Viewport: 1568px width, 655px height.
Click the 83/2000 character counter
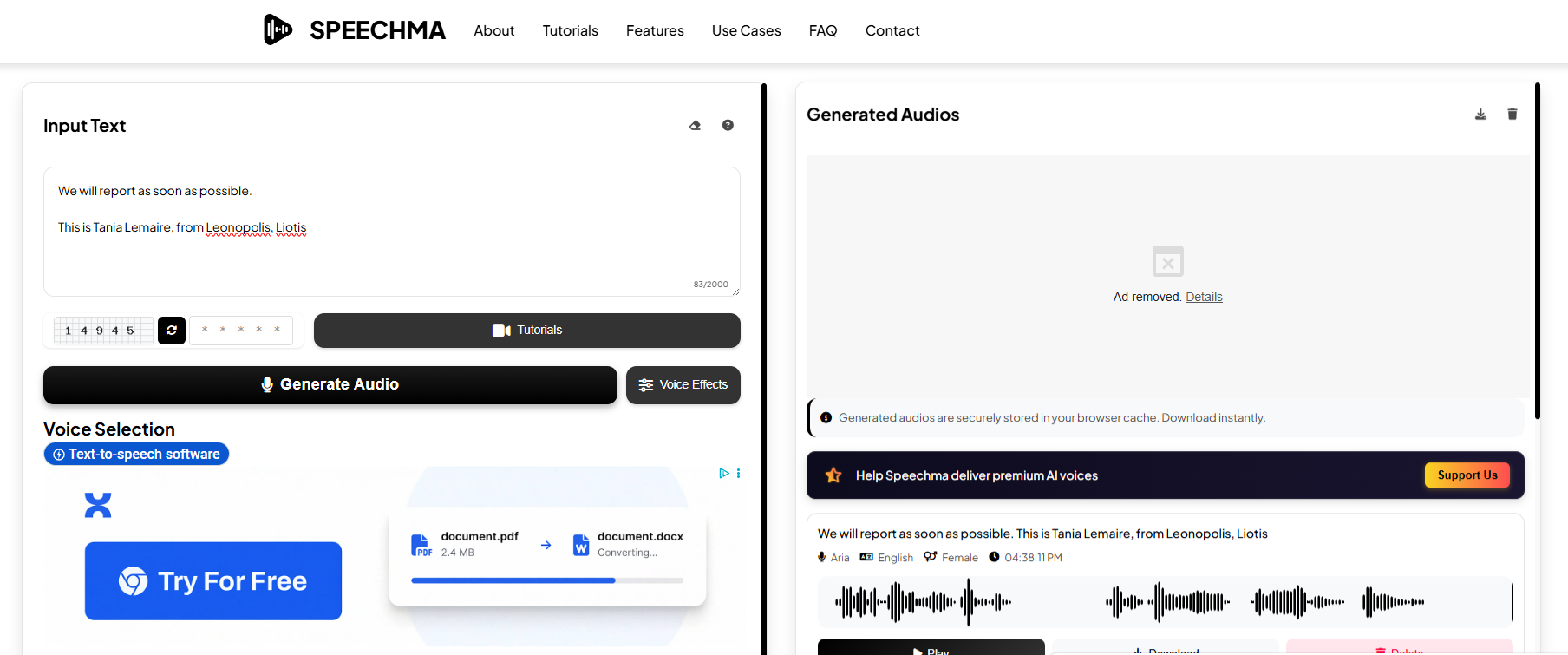click(710, 285)
